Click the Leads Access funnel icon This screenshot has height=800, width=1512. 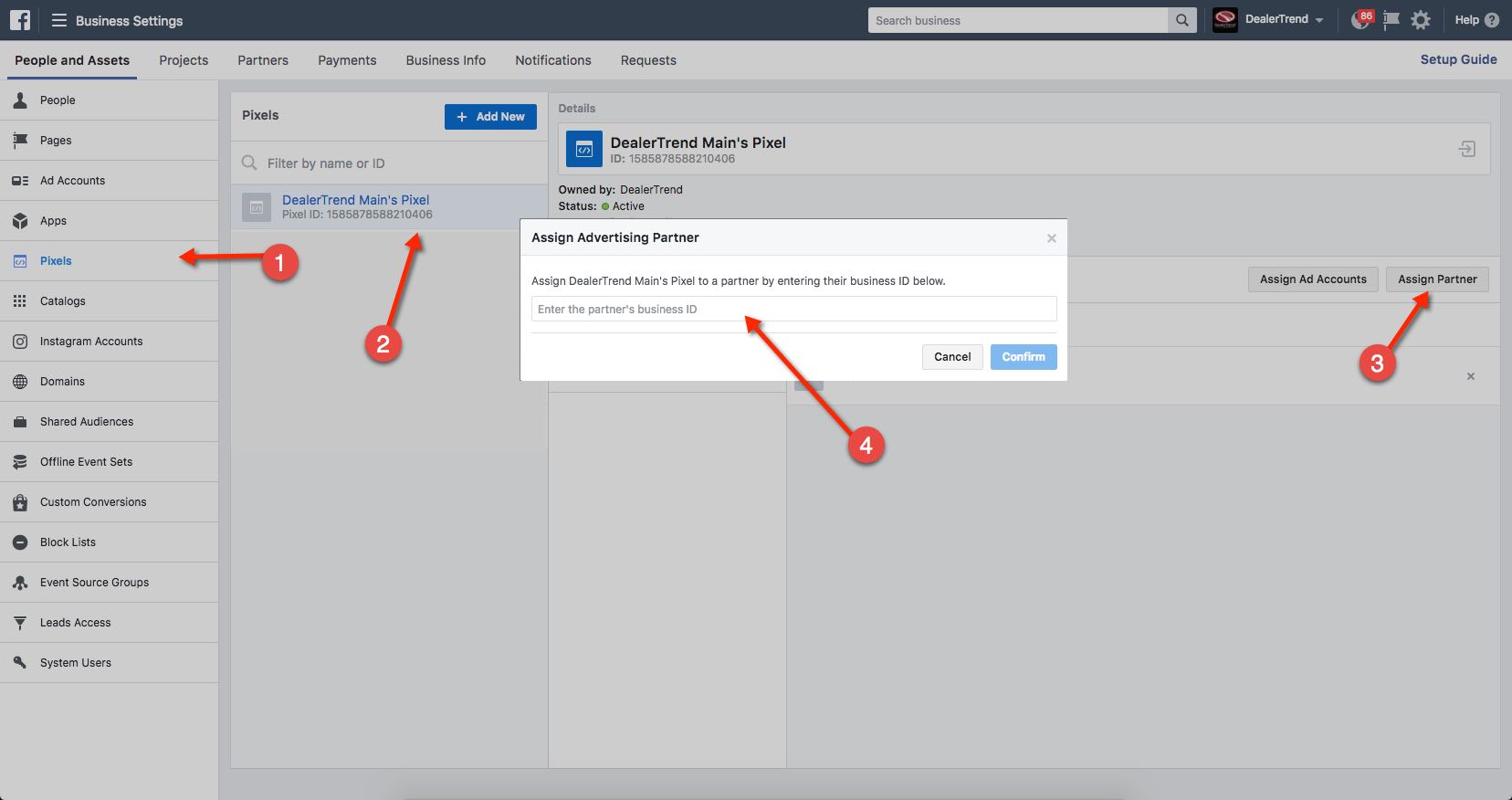pyautogui.click(x=20, y=623)
